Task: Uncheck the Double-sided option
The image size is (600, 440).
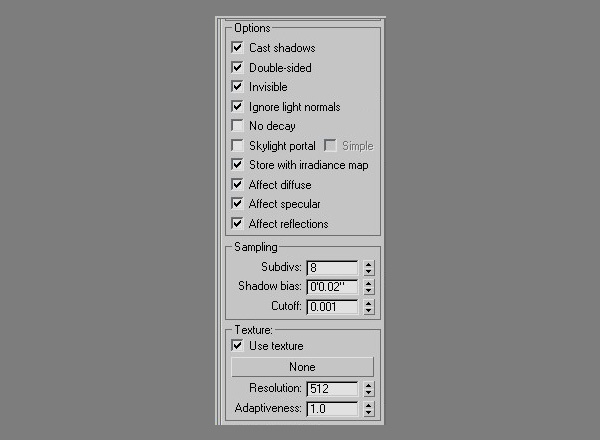Action: point(237,68)
